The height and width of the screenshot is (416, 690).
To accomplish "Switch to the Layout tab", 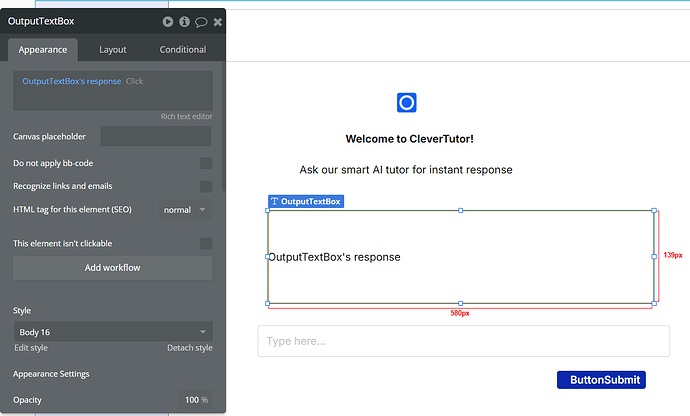I will [113, 50].
